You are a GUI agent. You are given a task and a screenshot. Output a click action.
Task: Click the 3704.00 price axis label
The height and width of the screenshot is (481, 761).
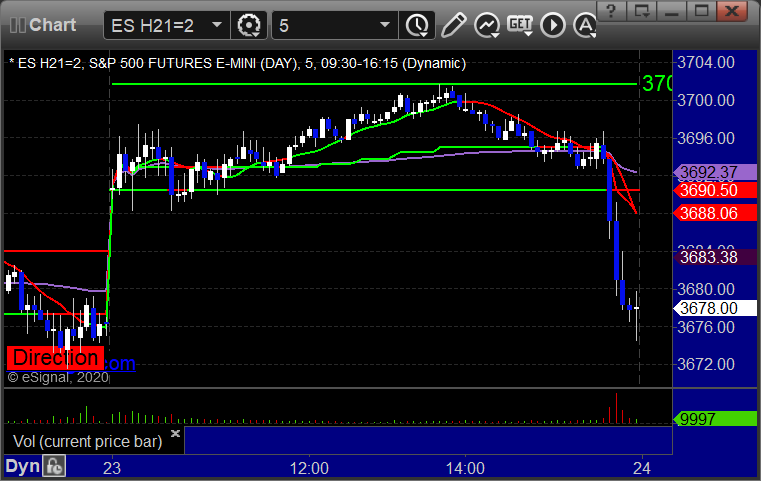click(x=706, y=62)
